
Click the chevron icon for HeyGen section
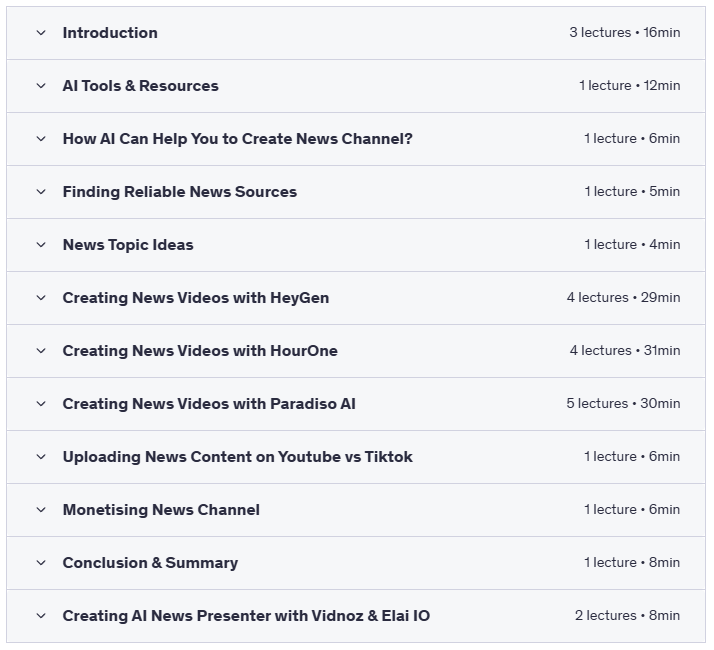click(41, 298)
